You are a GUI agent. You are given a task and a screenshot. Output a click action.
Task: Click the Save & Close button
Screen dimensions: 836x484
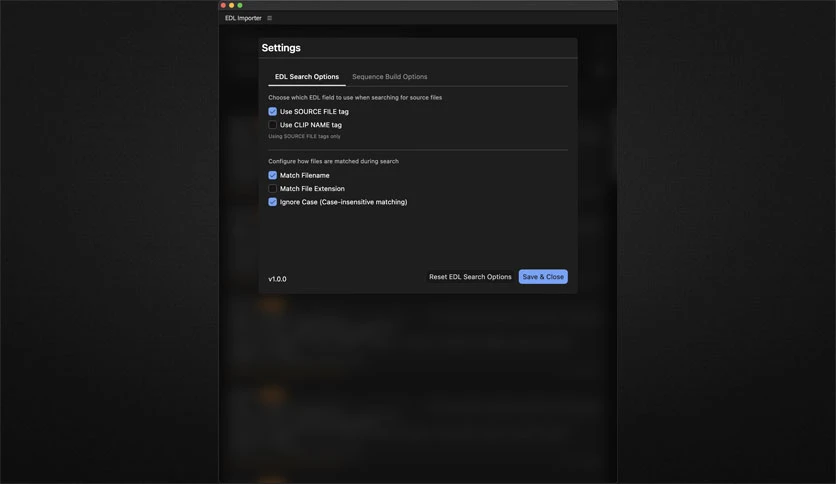click(543, 277)
